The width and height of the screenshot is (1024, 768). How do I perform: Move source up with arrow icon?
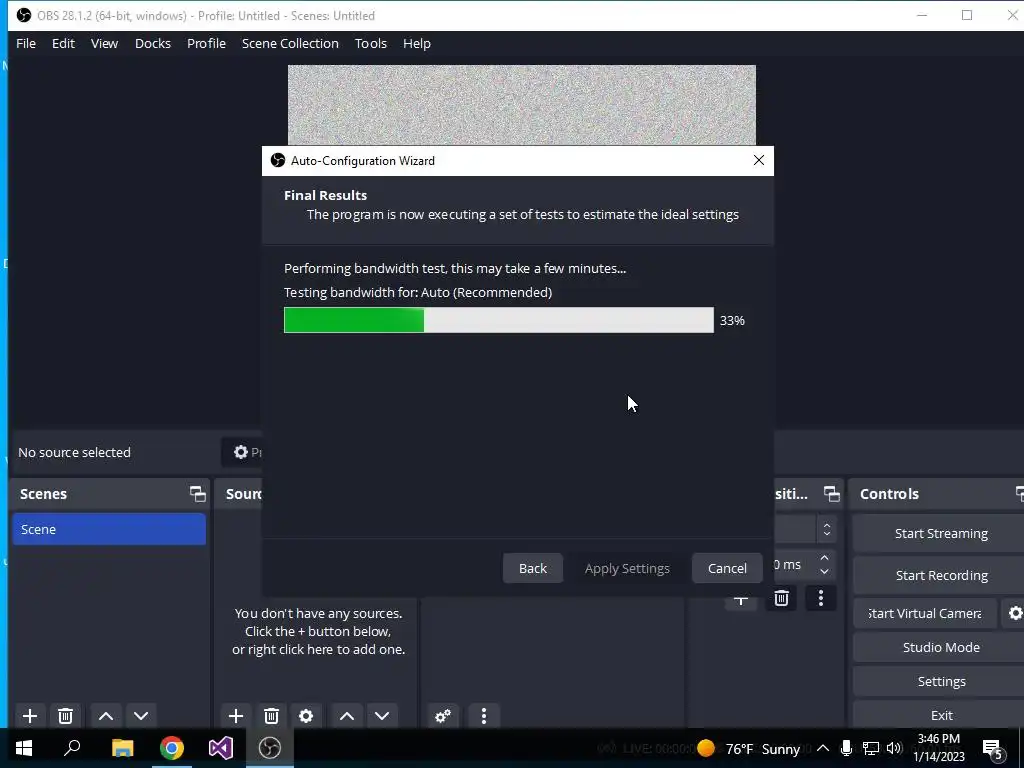347,716
